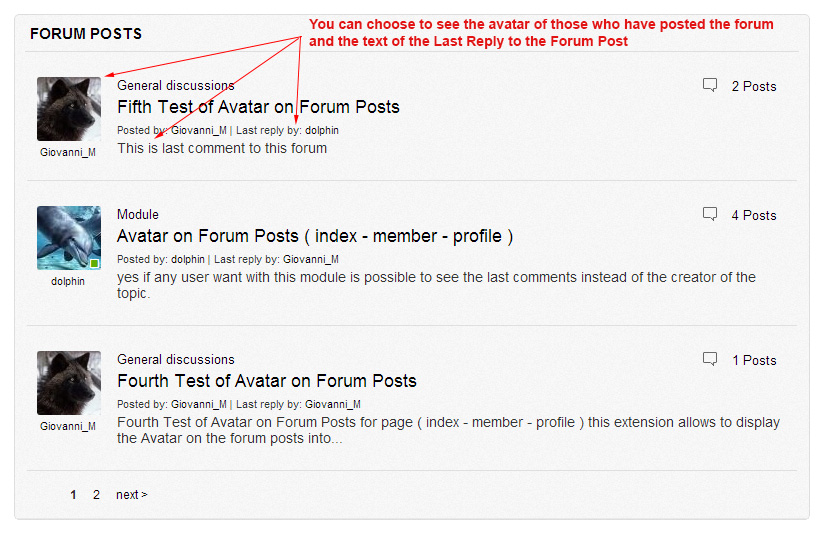Click dolphin in Fifth Test last reply by
The image size is (822, 533).
pos(322,130)
